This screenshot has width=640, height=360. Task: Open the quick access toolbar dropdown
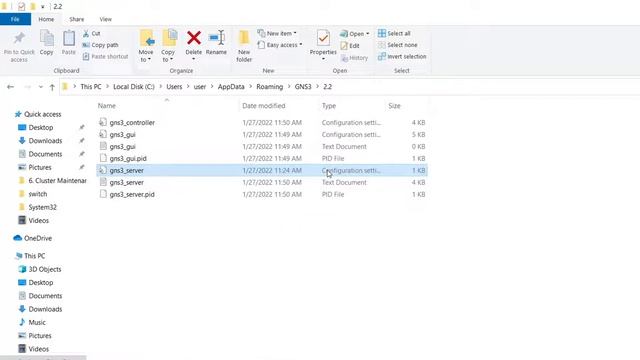pyautogui.click(x=42, y=7)
